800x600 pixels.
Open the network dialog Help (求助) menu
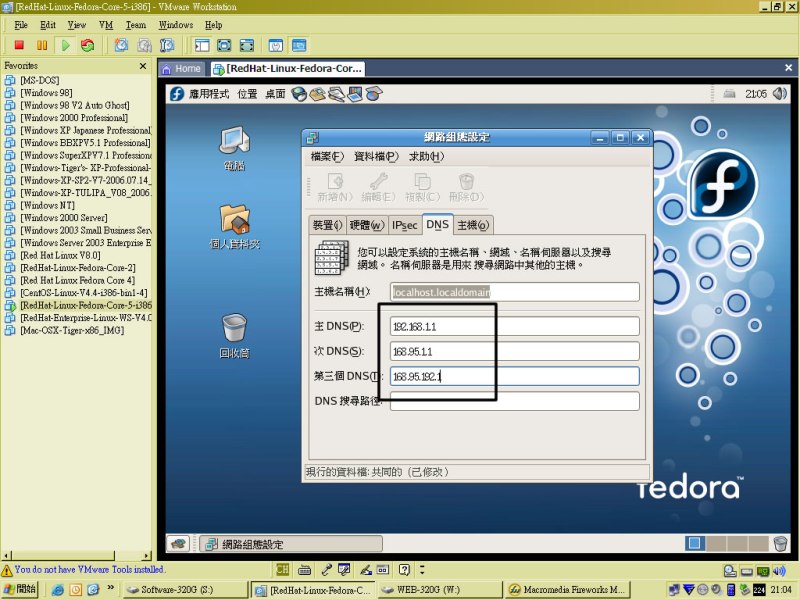tap(427, 157)
